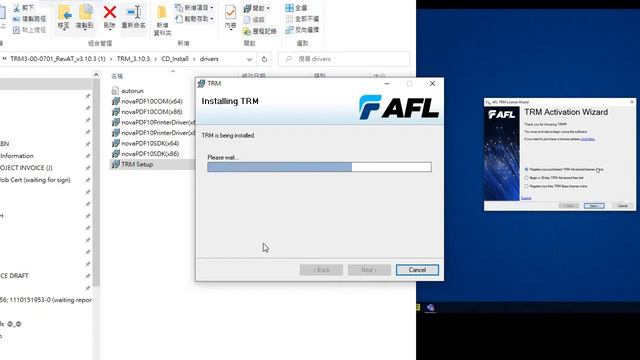Click the pin icon beside Information

[88, 156]
